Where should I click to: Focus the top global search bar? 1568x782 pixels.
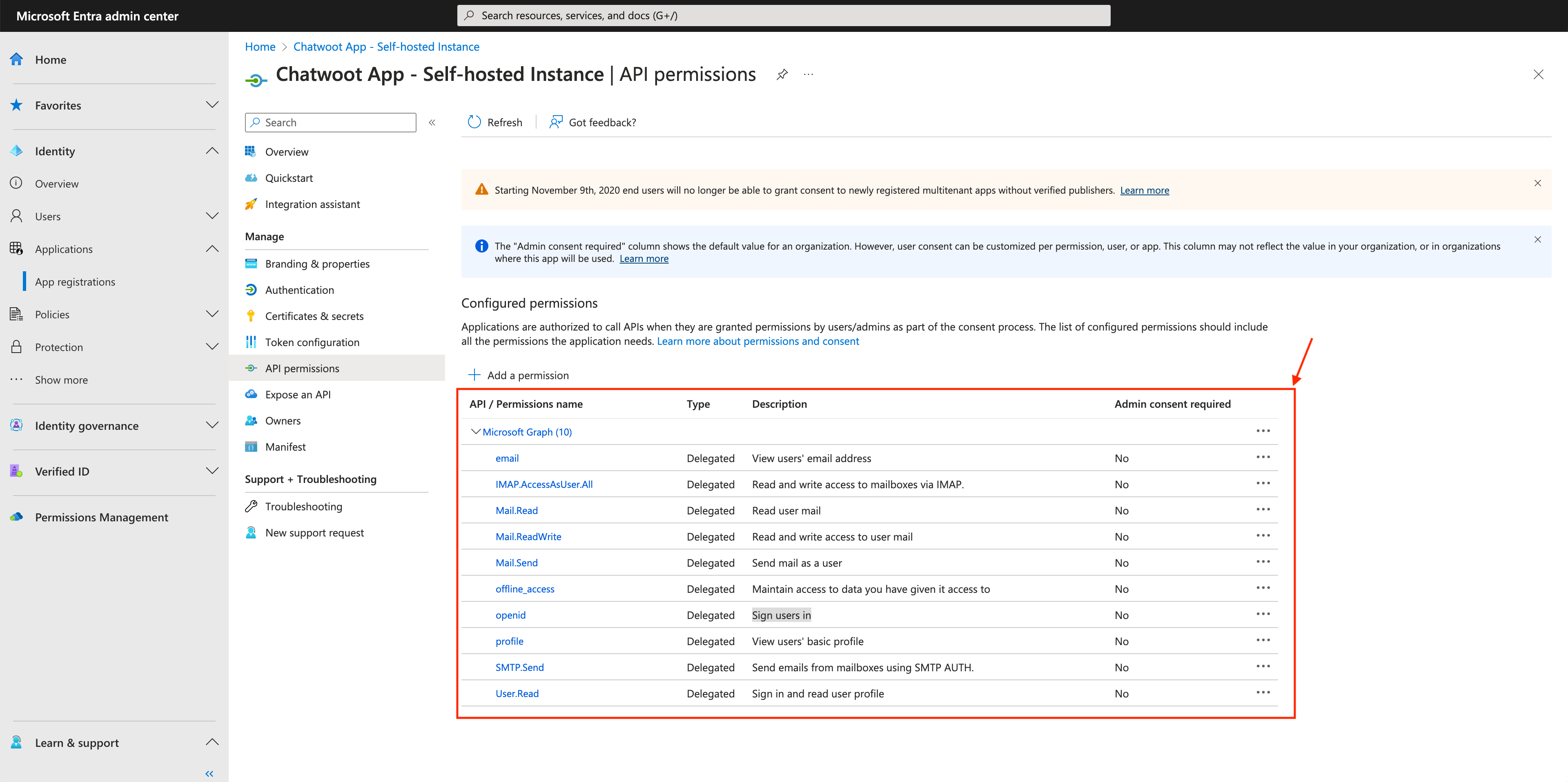(784, 15)
